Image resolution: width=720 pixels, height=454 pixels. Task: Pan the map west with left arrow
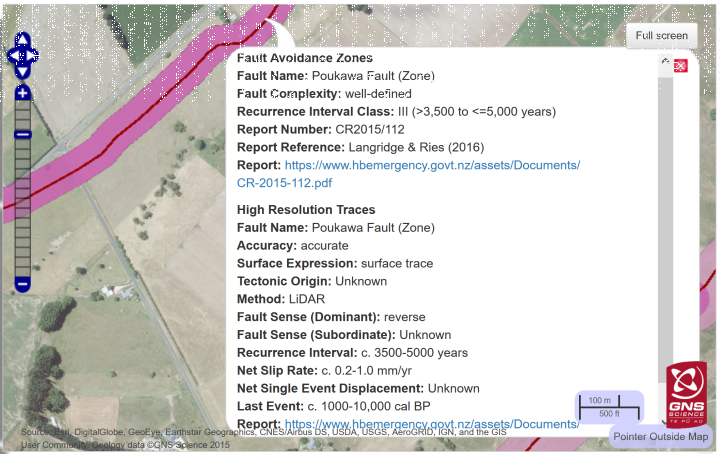(12, 54)
